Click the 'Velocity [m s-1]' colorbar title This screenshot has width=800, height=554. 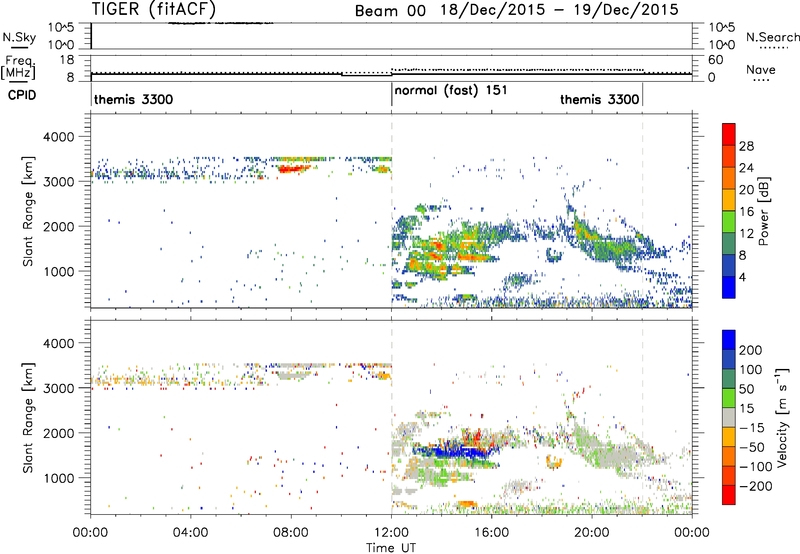click(x=781, y=417)
